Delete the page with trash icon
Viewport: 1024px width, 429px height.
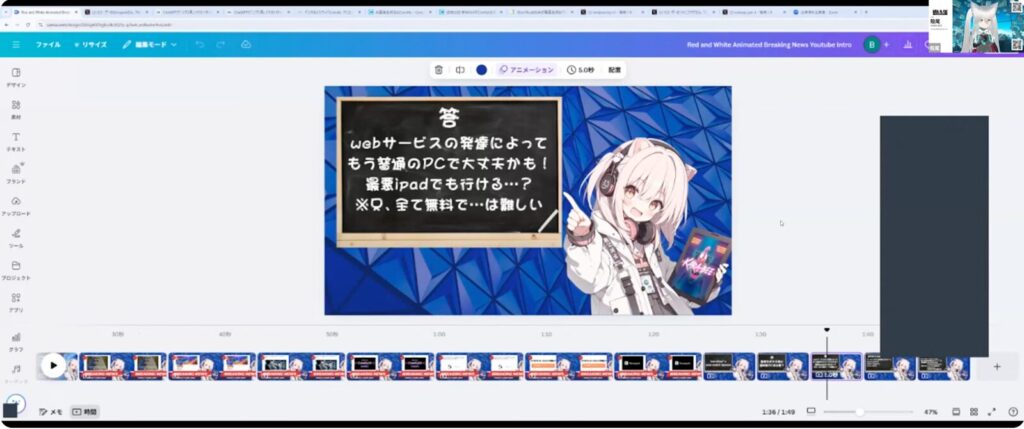[439, 70]
